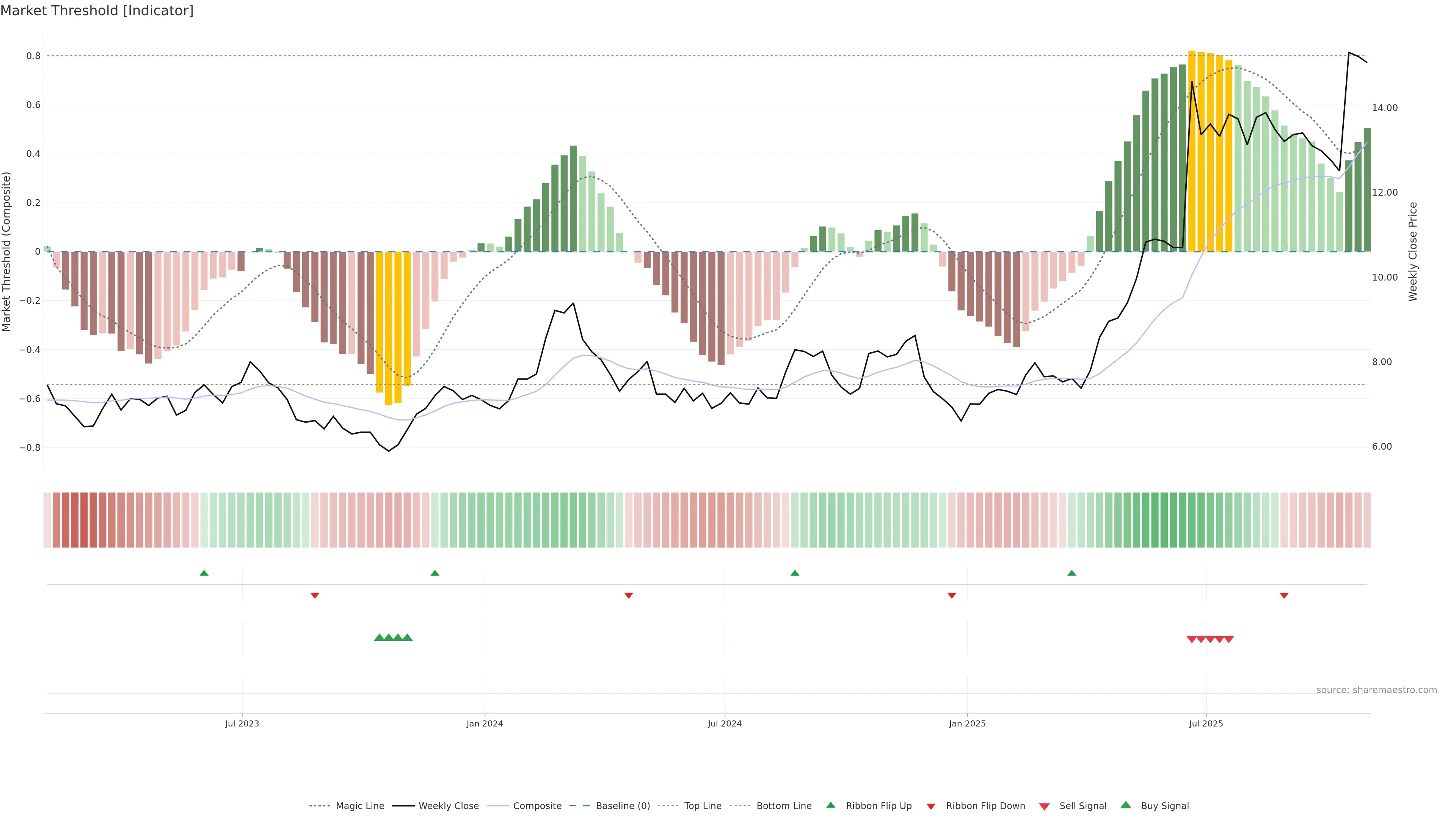Toggle the Bottom Line legend entry
This screenshot has width=1456, height=819.
783,806
